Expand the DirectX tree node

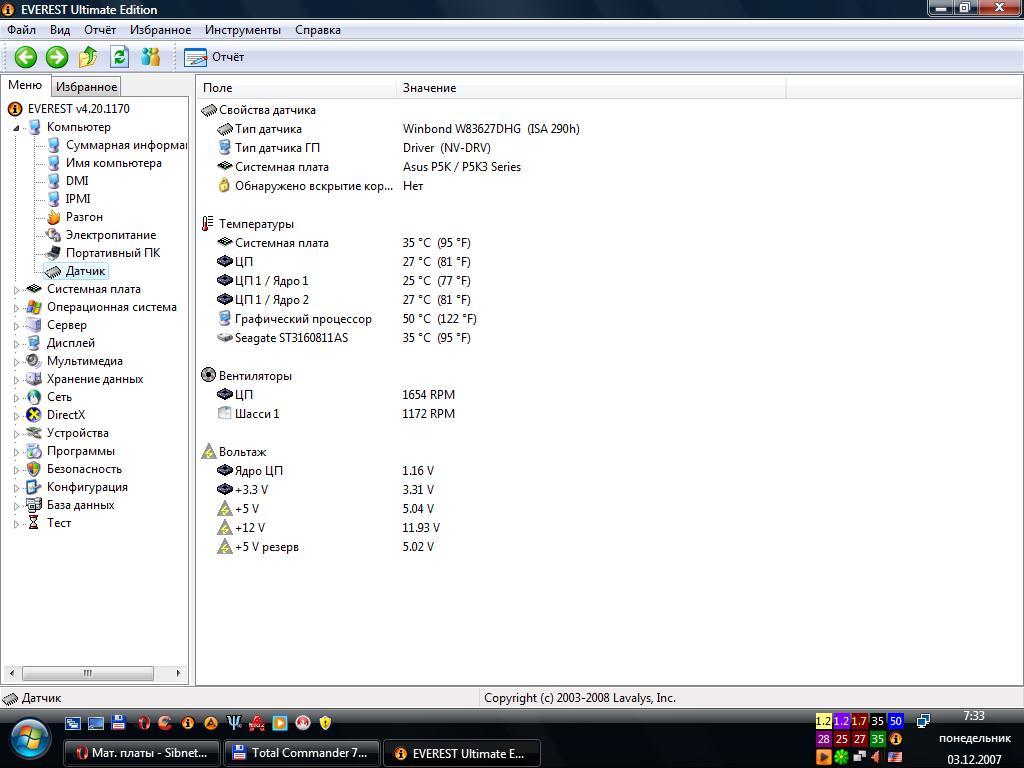(x=16, y=415)
